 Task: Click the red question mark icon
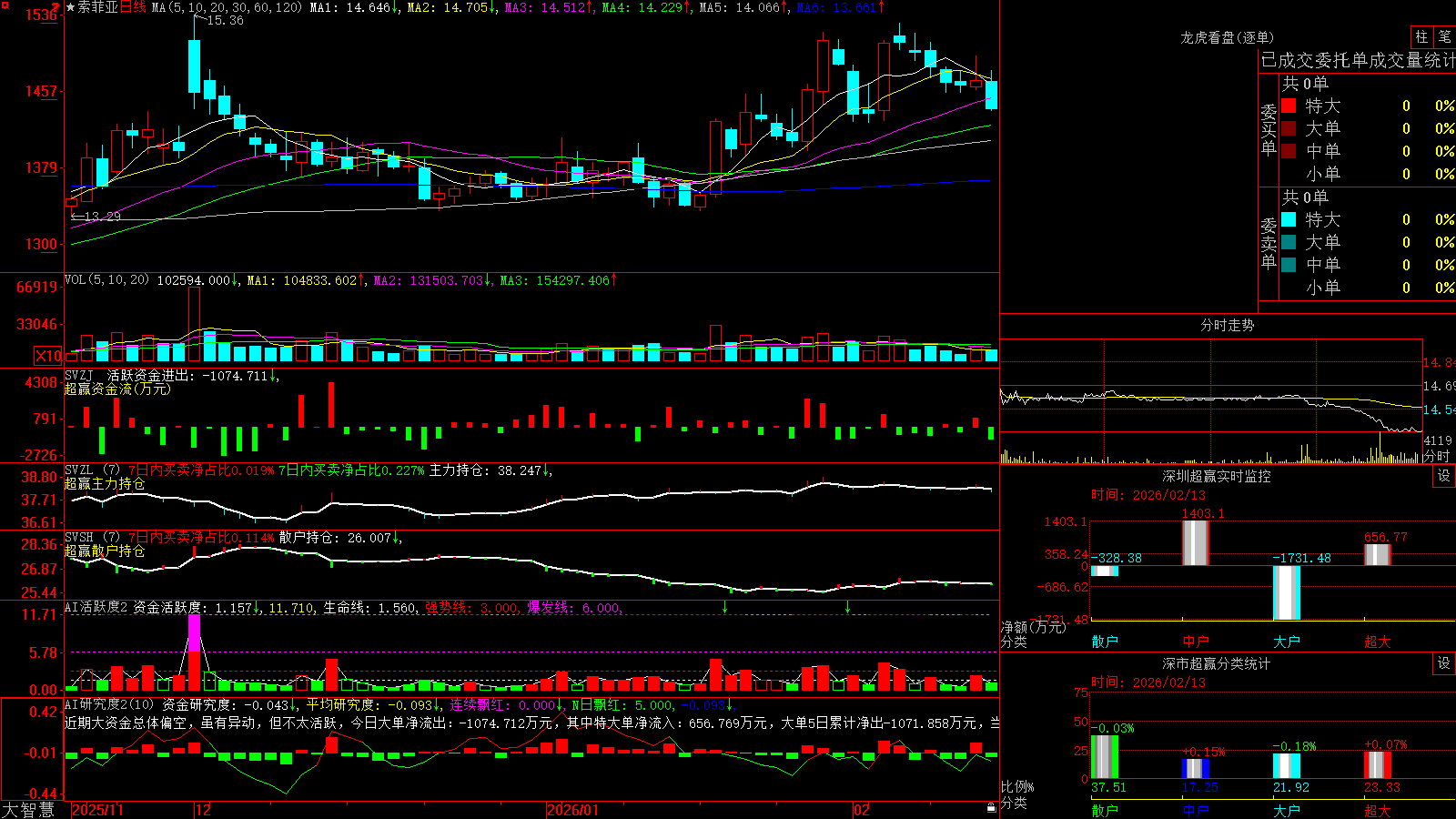[56, 7]
